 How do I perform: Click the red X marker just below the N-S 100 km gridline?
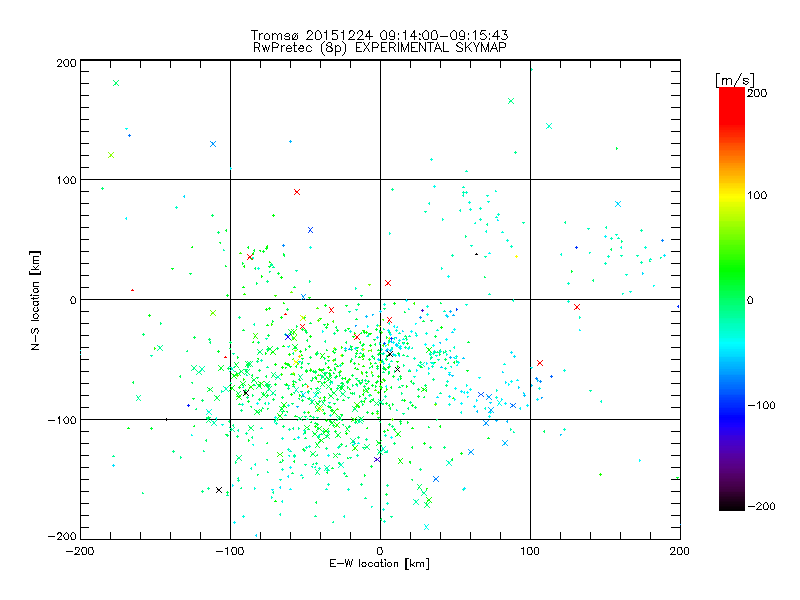tap(297, 192)
